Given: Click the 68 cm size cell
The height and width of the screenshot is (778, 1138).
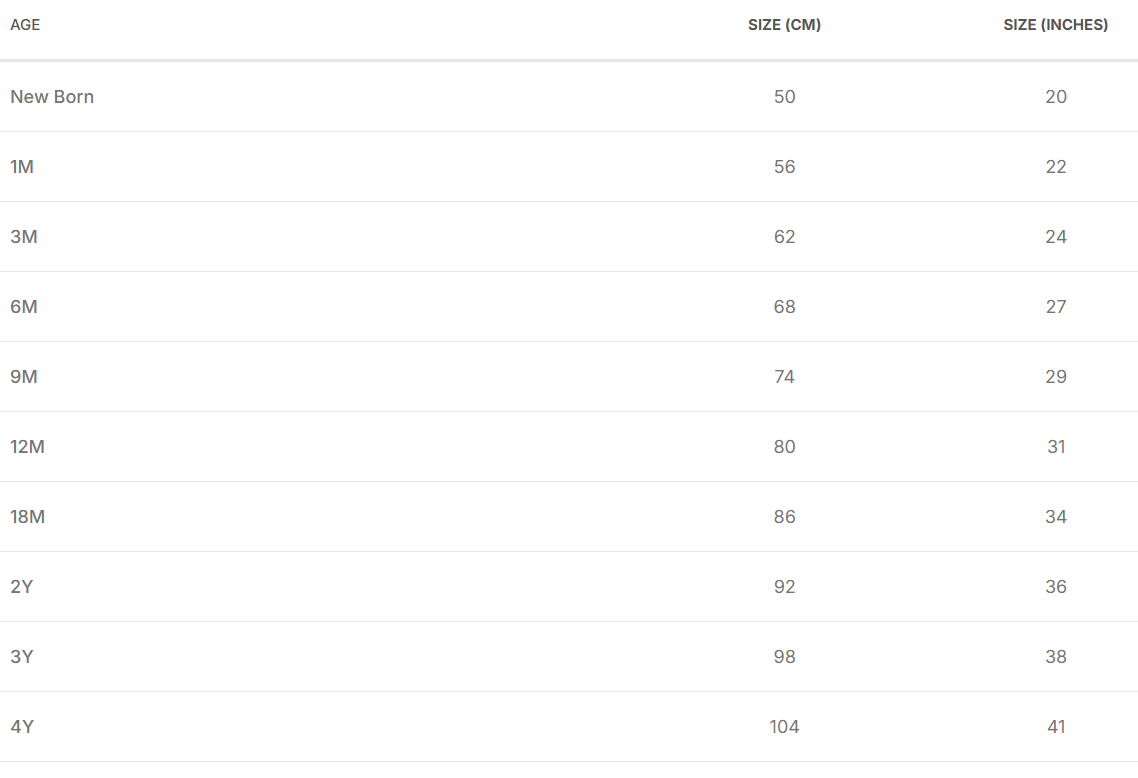Looking at the screenshot, I should click(x=784, y=307).
